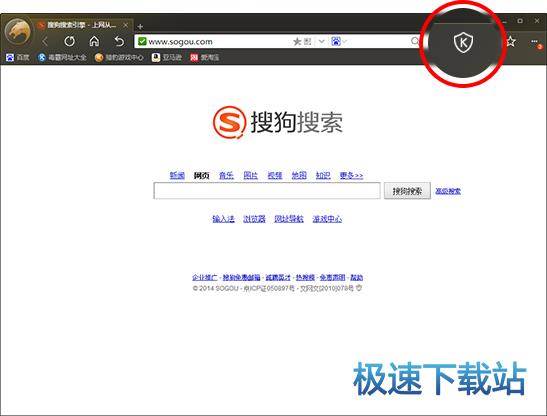Open the 输入法 link
Viewport: 547px width, 416px height.
[x=223, y=219]
